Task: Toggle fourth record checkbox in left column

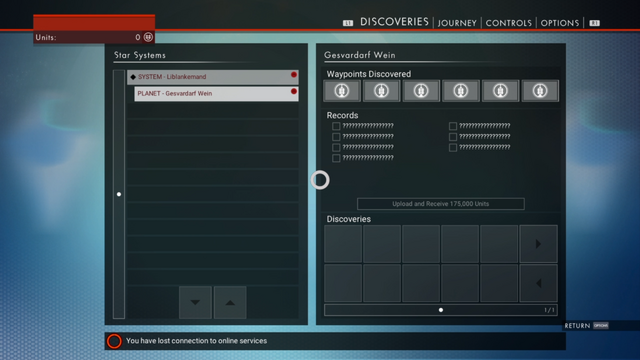Action: pos(336,158)
